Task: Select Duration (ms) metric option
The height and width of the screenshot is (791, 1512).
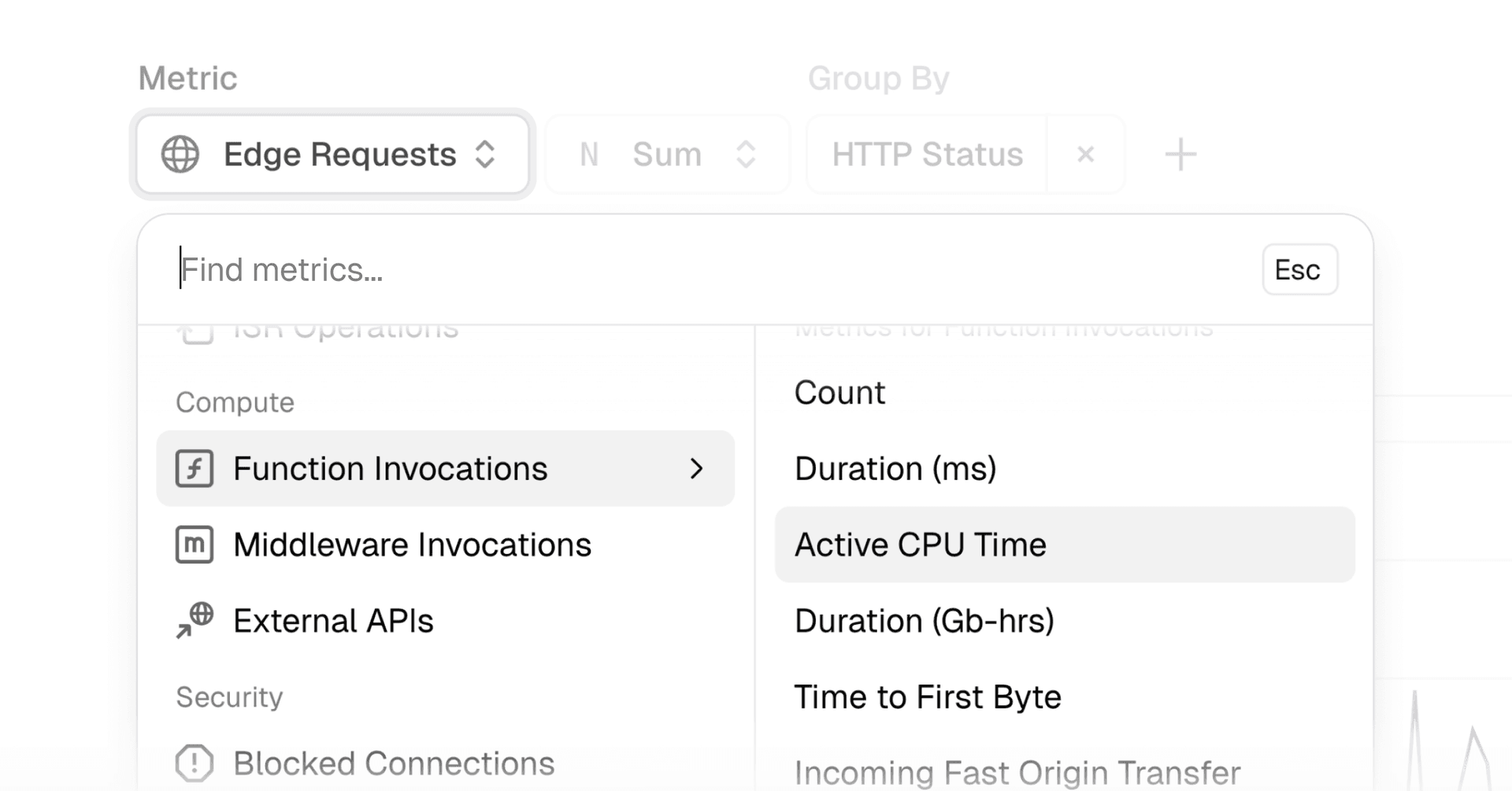Action: coord(895,469)
